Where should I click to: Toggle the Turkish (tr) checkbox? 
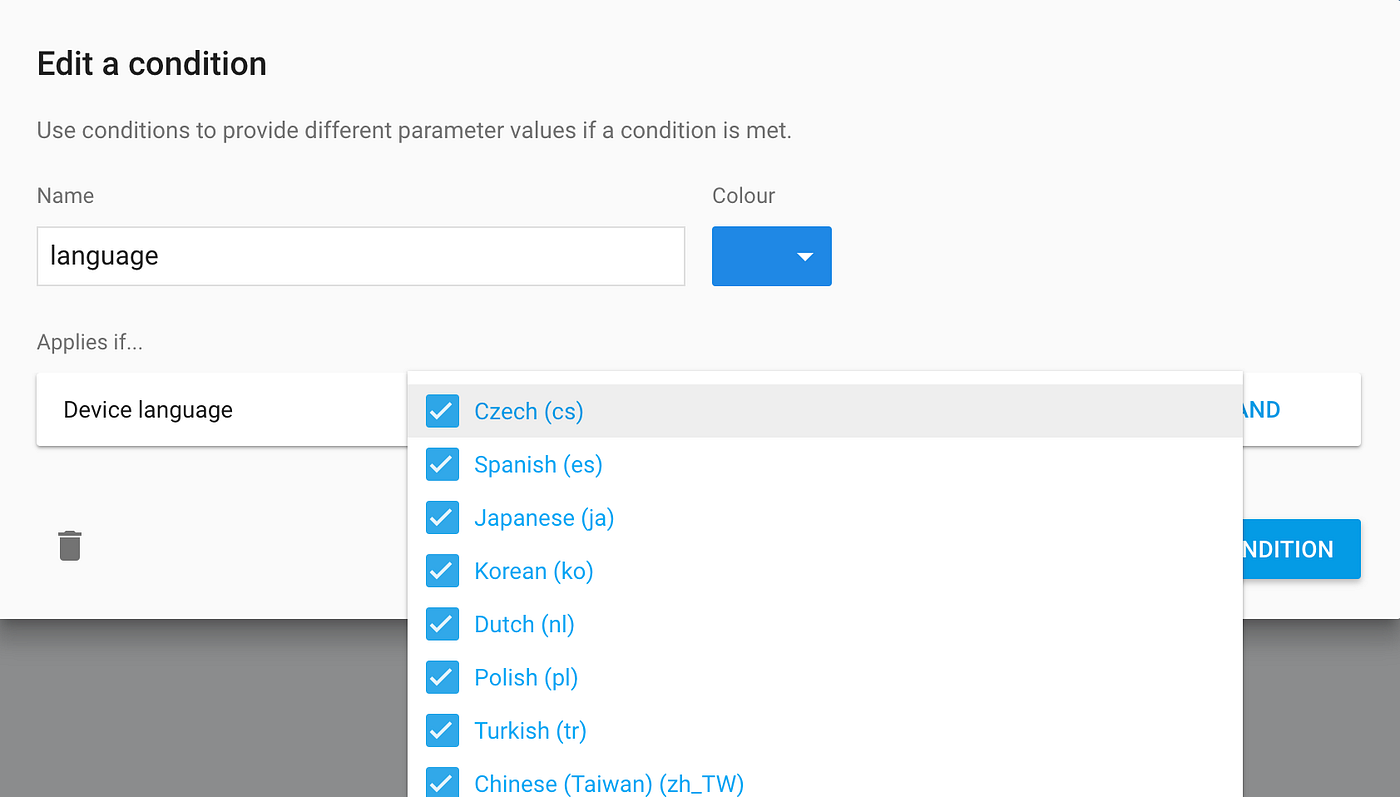tap(442, 730)
